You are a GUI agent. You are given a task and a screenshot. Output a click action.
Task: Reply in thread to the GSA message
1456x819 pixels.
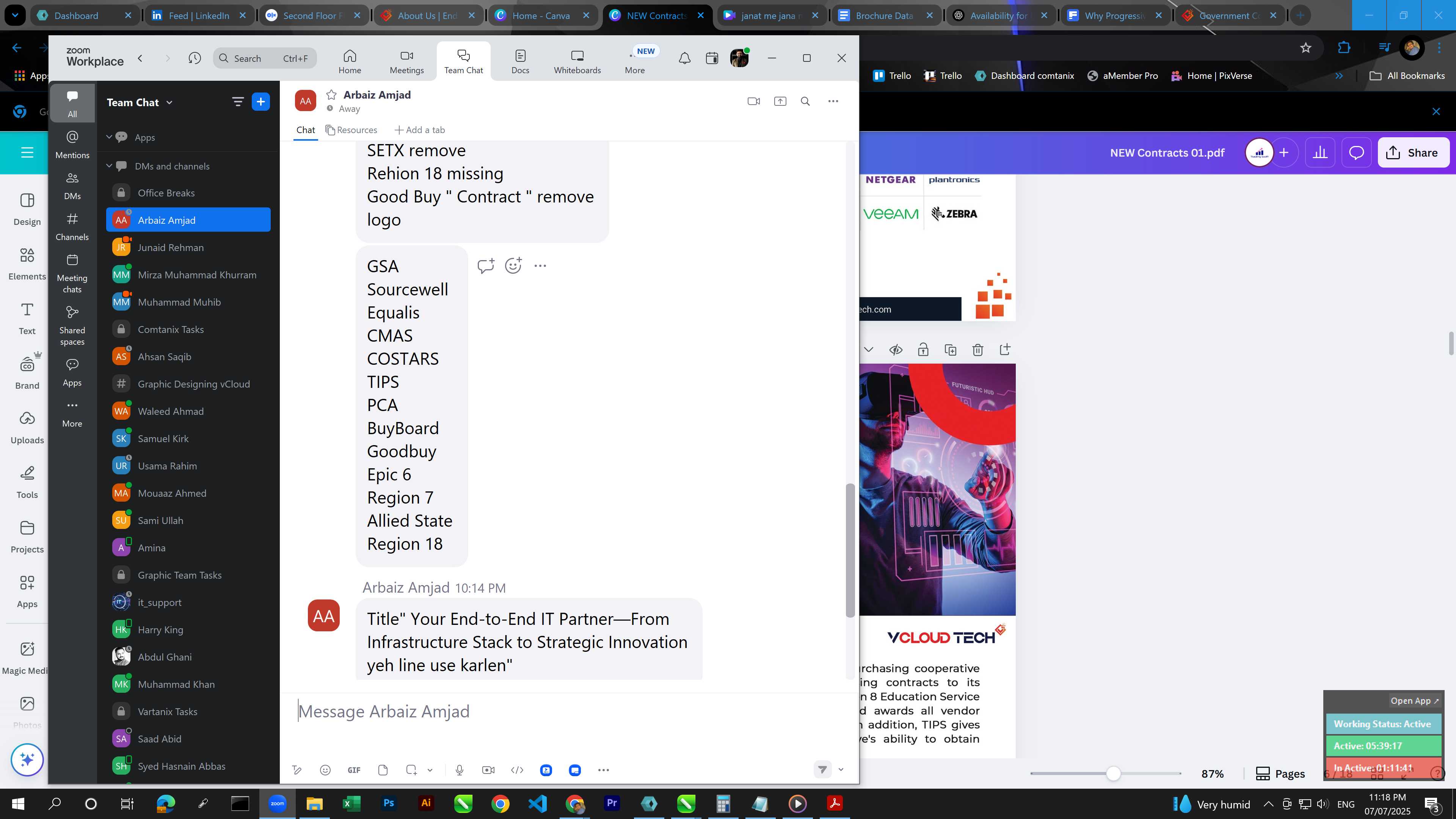(x=485, y=266)
